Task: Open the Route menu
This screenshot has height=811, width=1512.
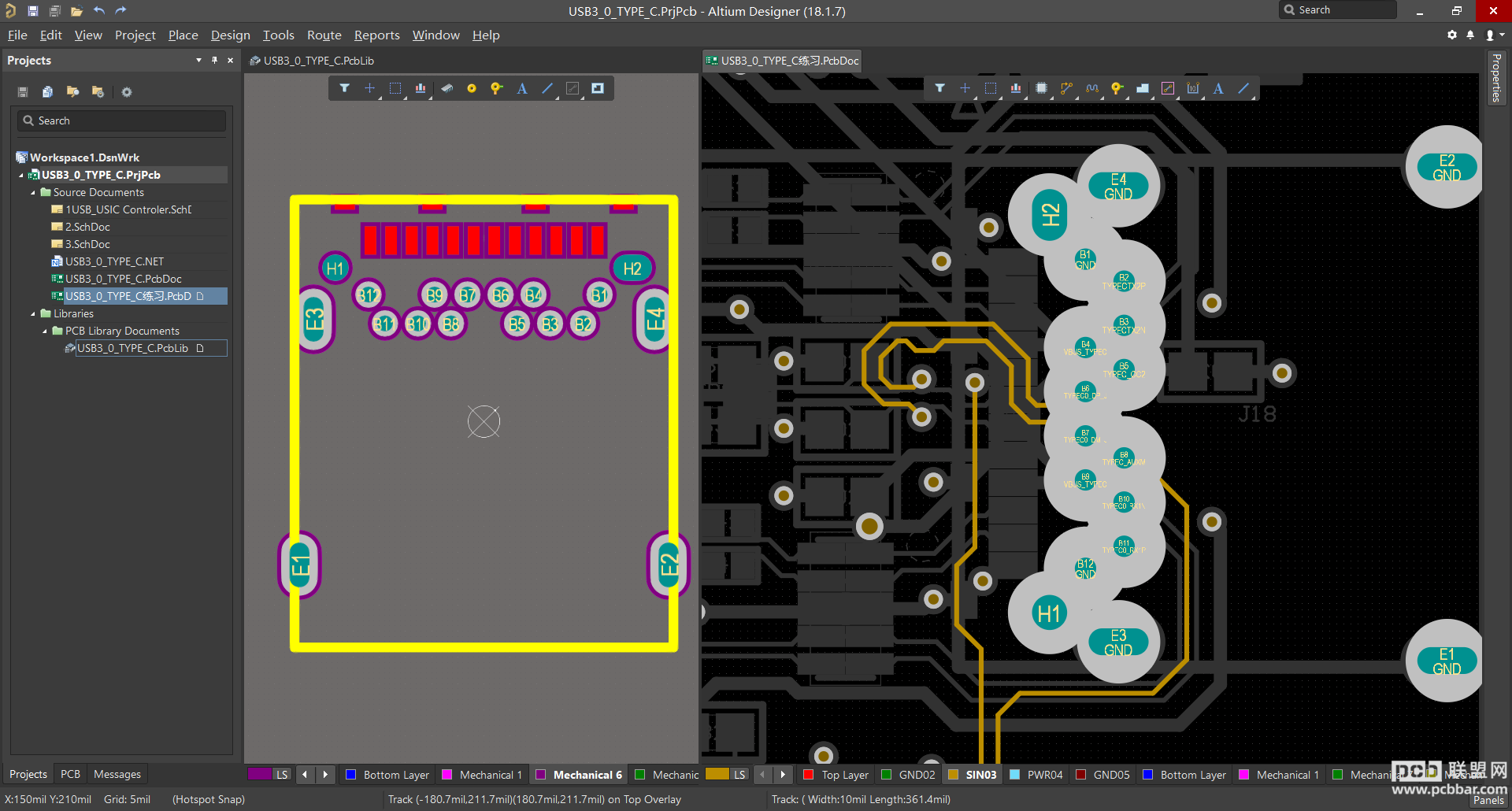Action: coord(324,35)
